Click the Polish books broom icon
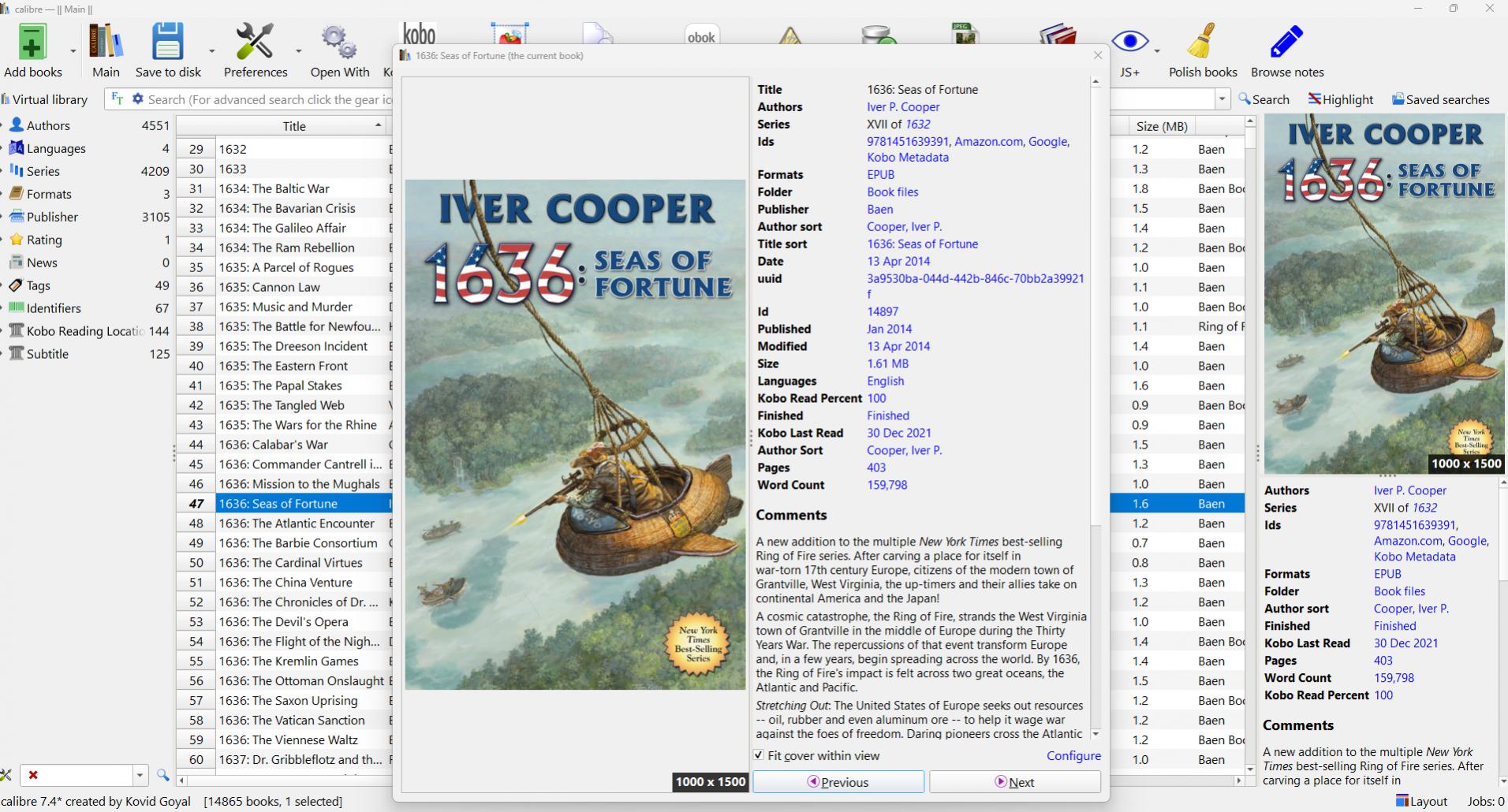The height and width of the screenshot is (812, 1508). click(1202, 42)
